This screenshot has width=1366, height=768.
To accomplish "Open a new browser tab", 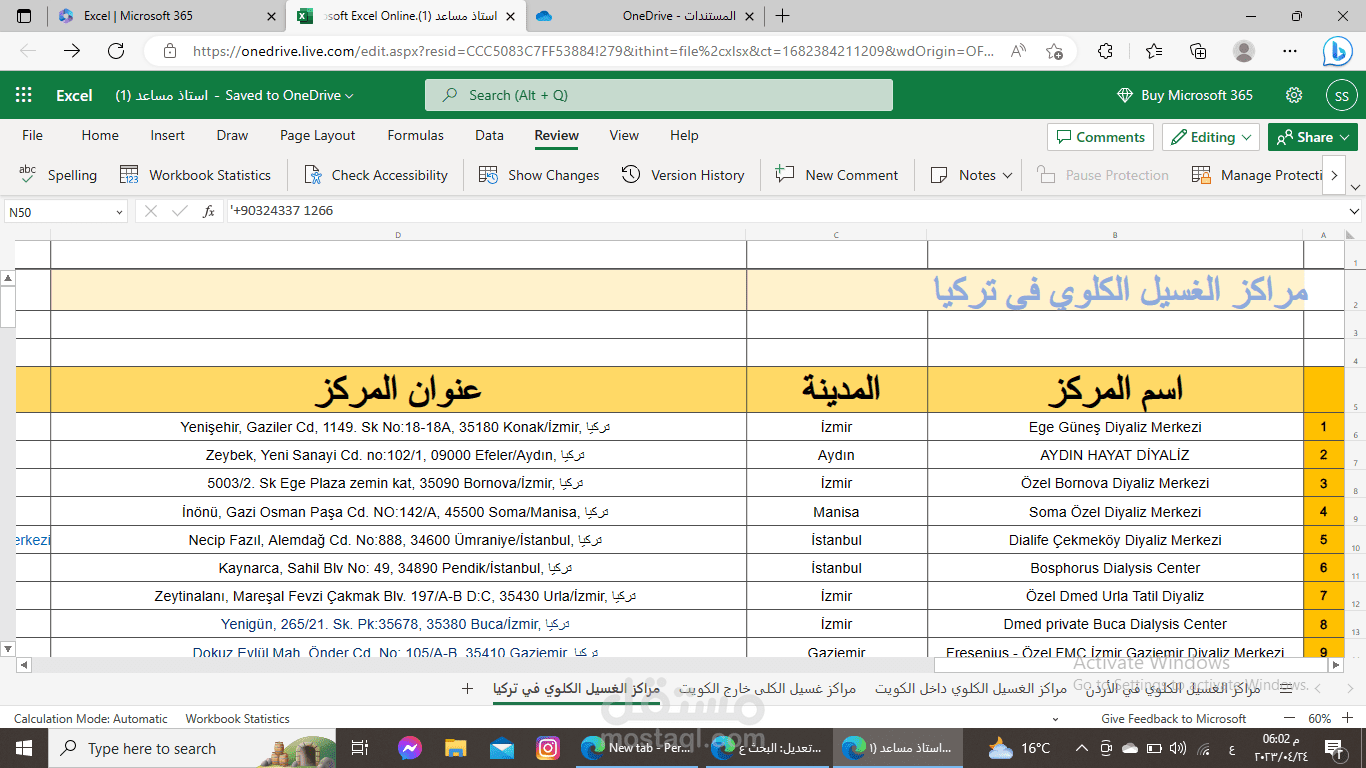I will [782, 16].
